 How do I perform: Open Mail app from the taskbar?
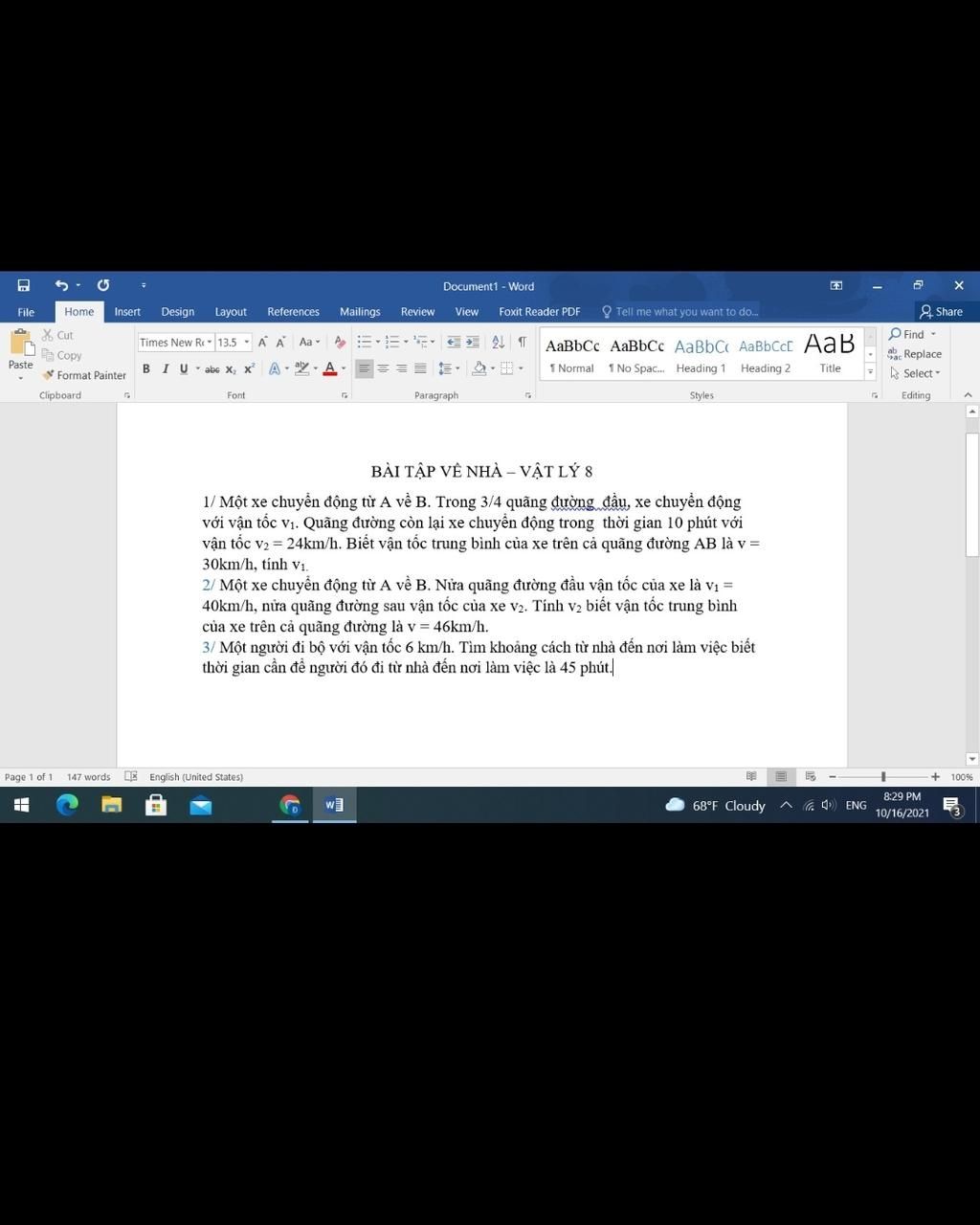pyautogui.click(x=201, y=805)
